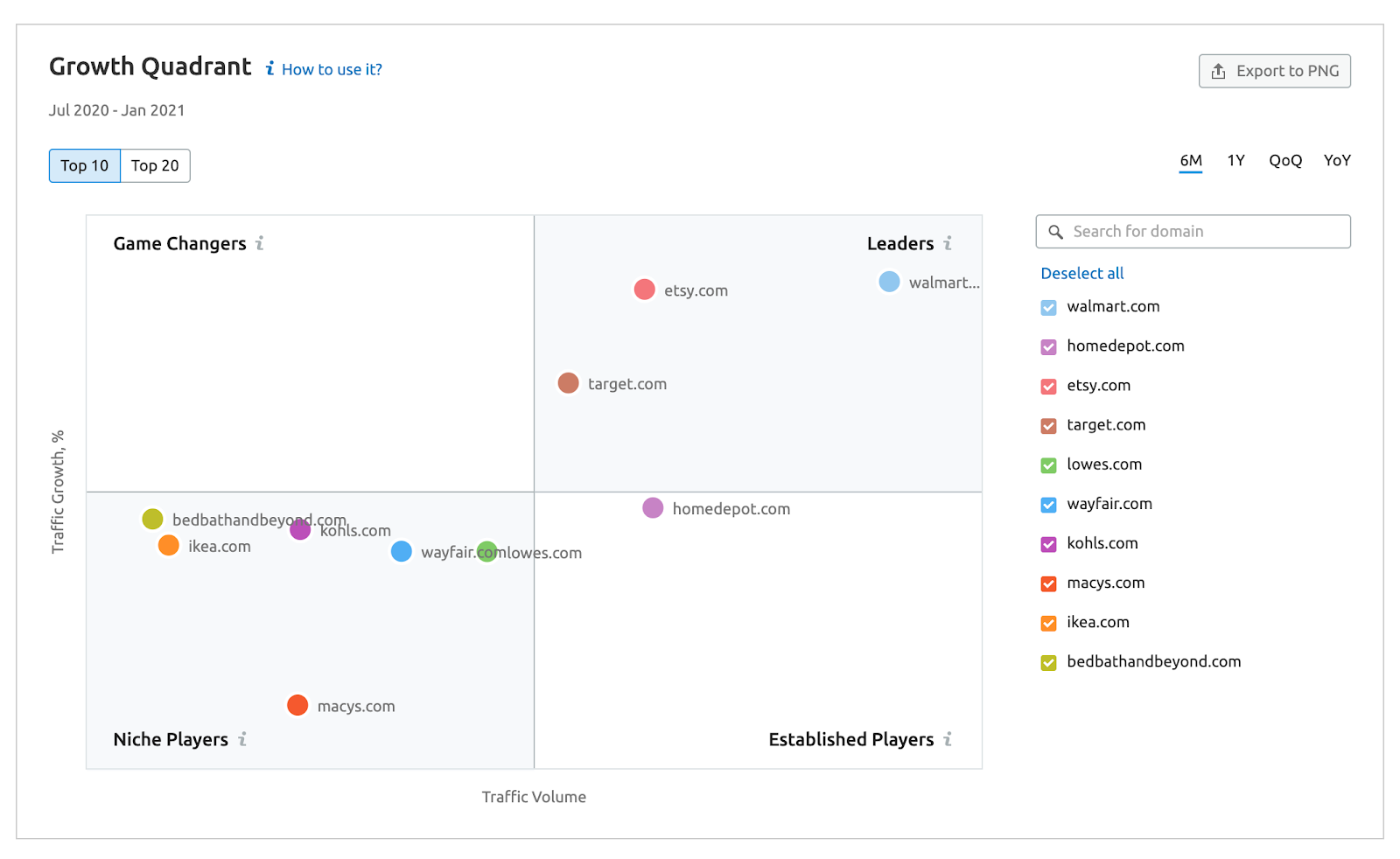Focus the Search for domain field
Screen dimensions: 1400x859
pos(1193,232)
